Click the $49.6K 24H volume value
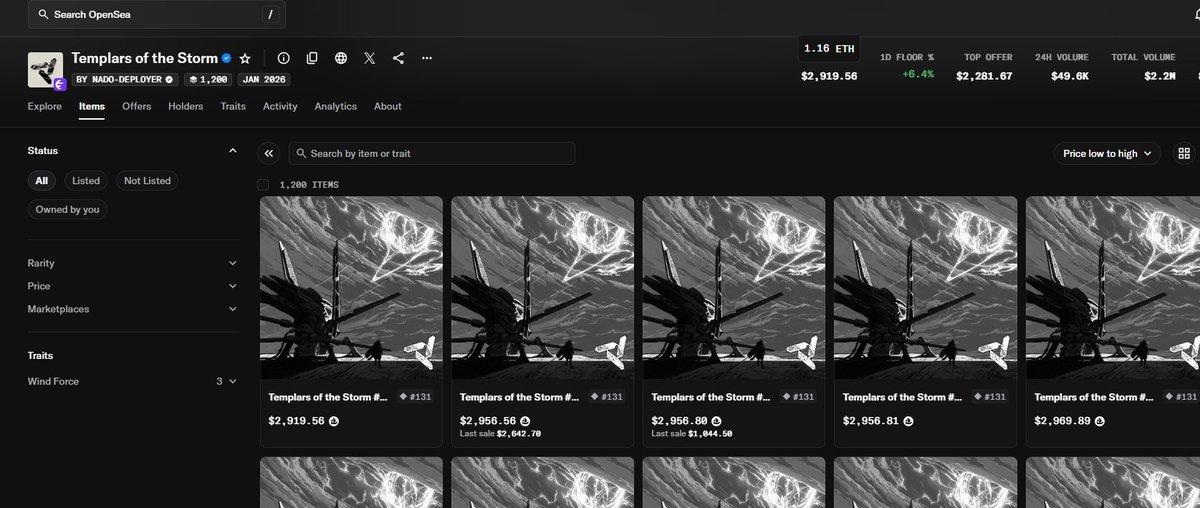 pyautogui.click(x=1069, y=76)
